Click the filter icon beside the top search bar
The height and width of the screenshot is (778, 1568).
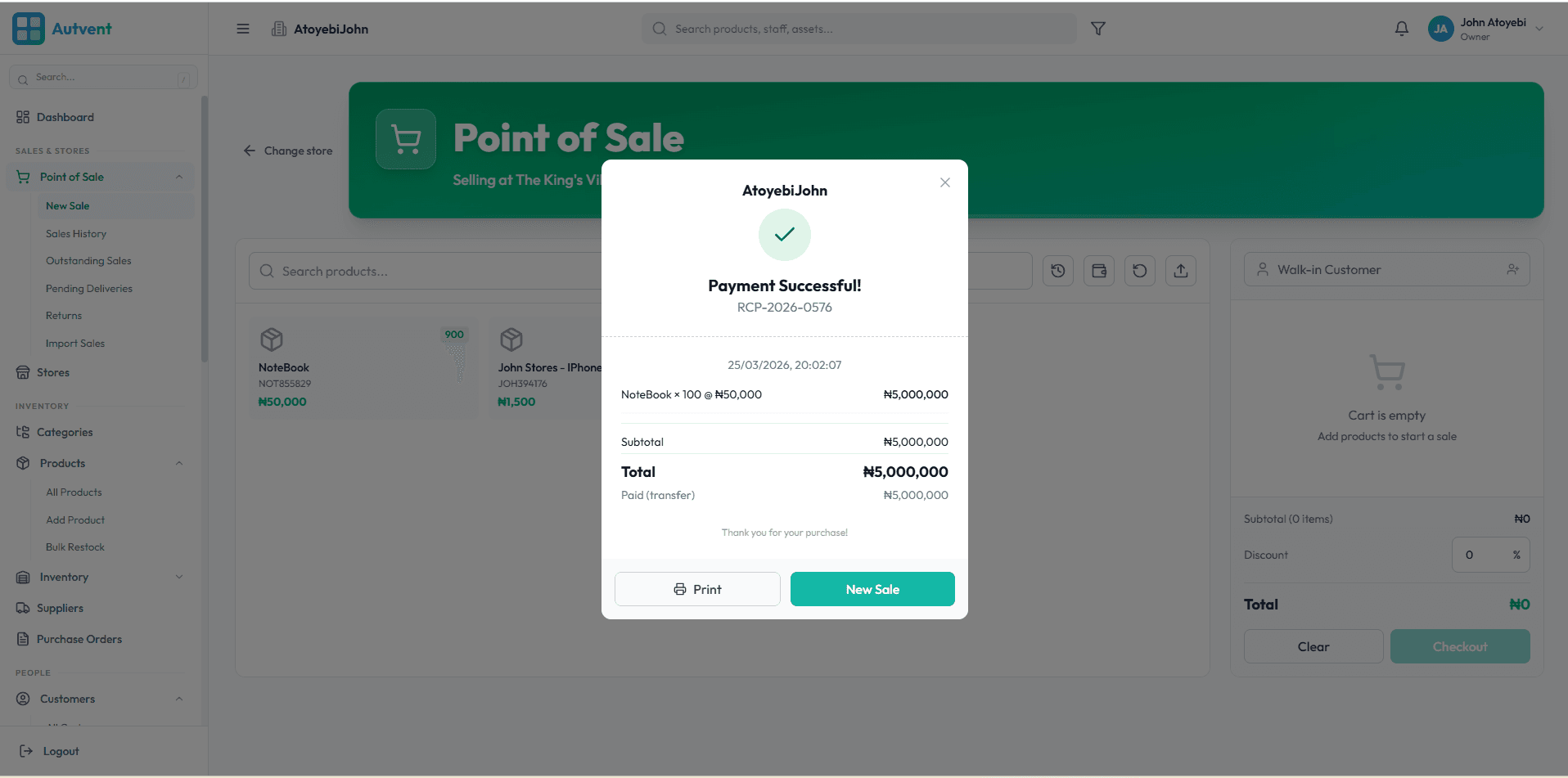click(x=1097, y=28)
